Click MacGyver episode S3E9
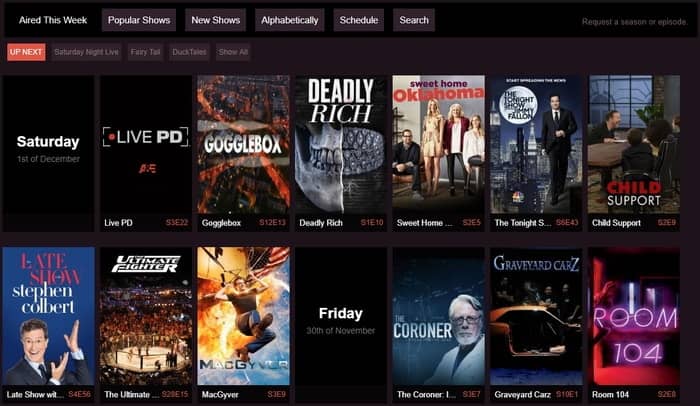 tap(276, 394)
